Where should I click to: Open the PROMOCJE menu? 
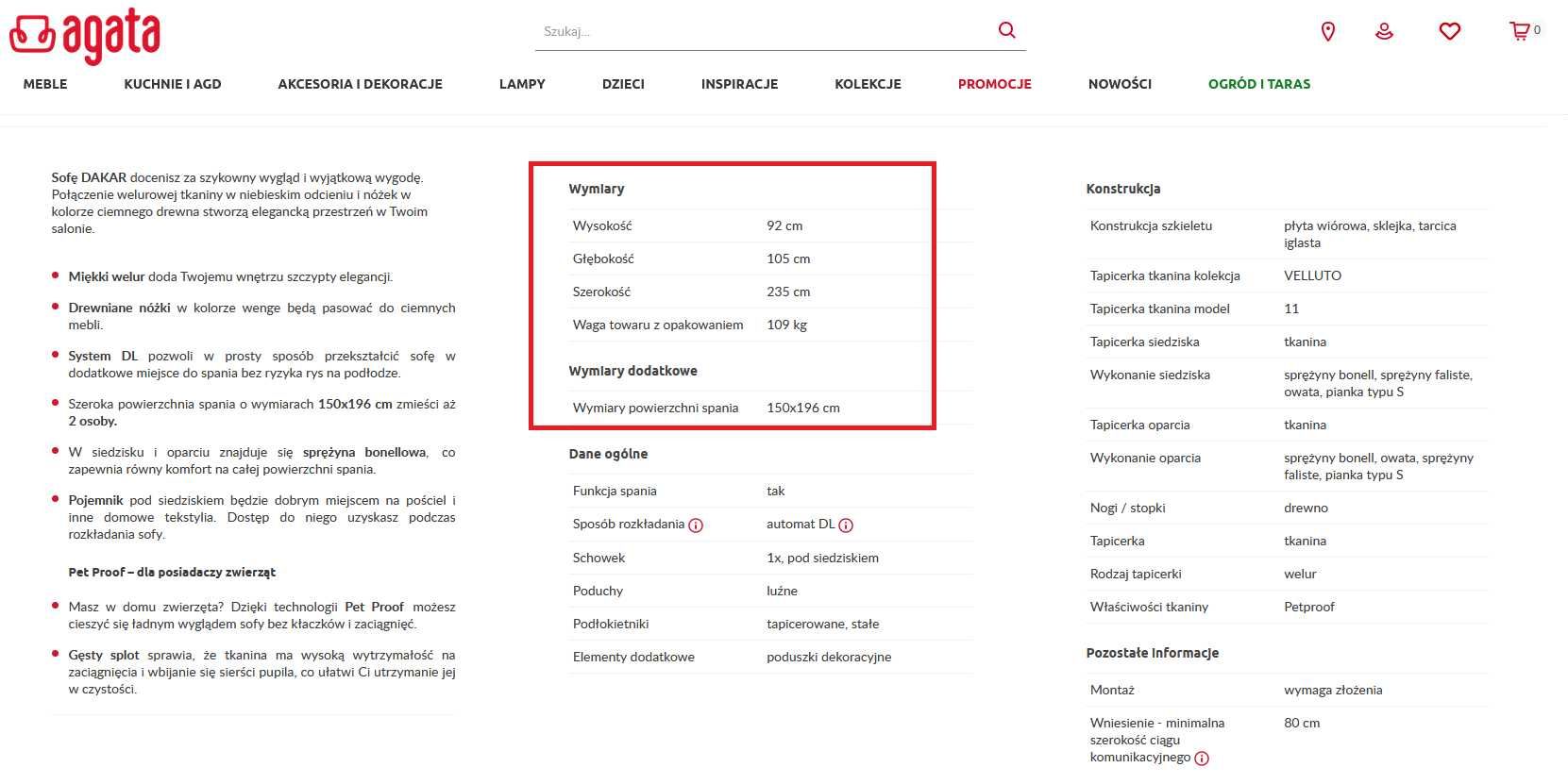click(x=994, y=84)
